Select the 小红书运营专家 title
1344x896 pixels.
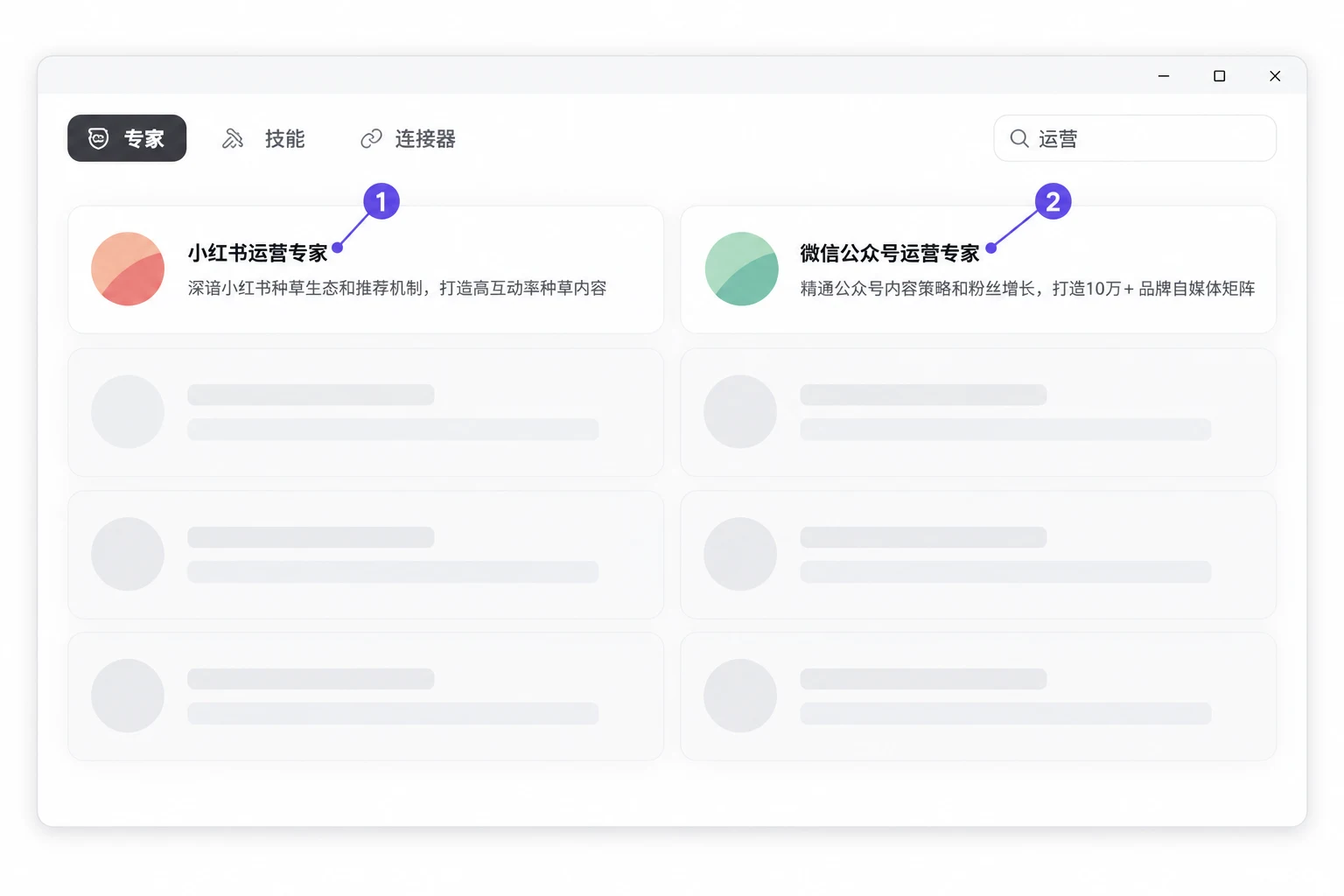[258, 253]
